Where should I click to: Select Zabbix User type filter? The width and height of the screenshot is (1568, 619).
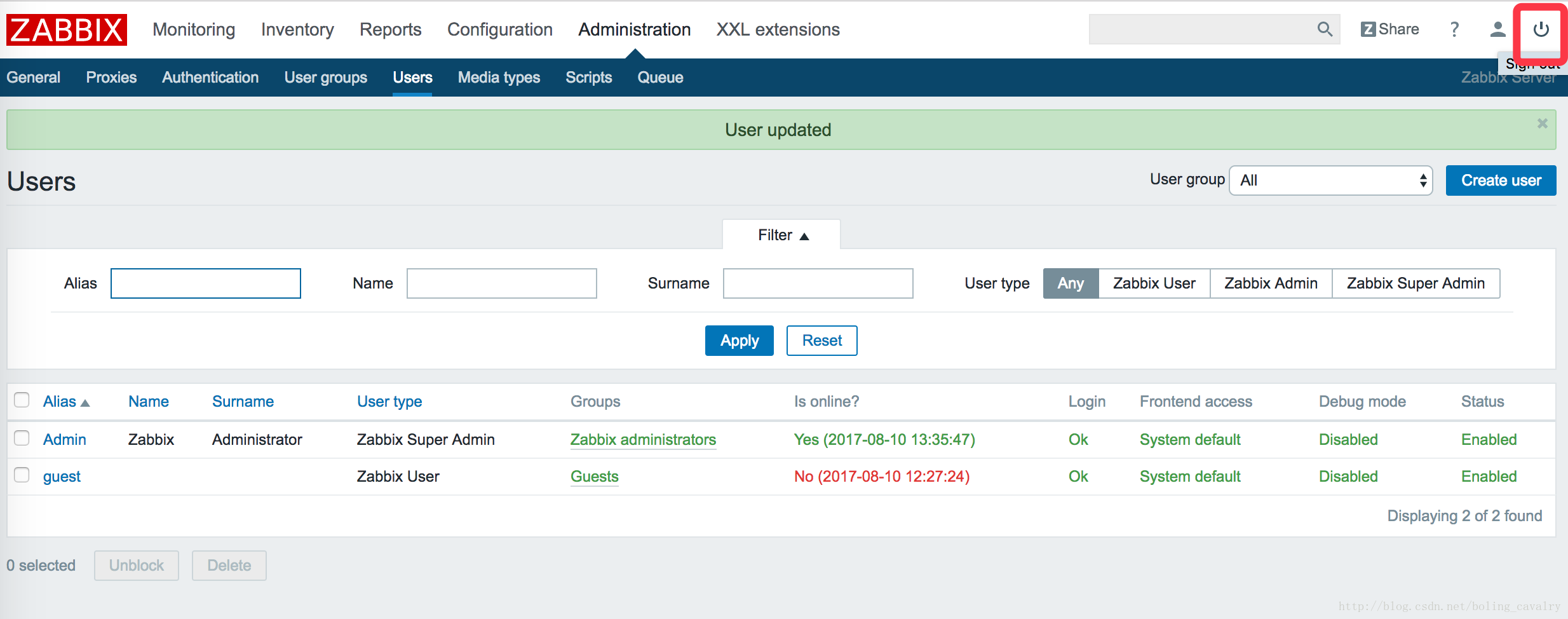point(1154,283)
